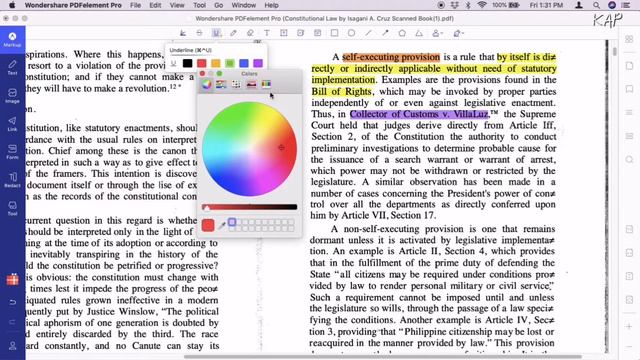The image size is (640, 360).
Task: Switch to color sliders tab in Colors
Action: [221, 84]
